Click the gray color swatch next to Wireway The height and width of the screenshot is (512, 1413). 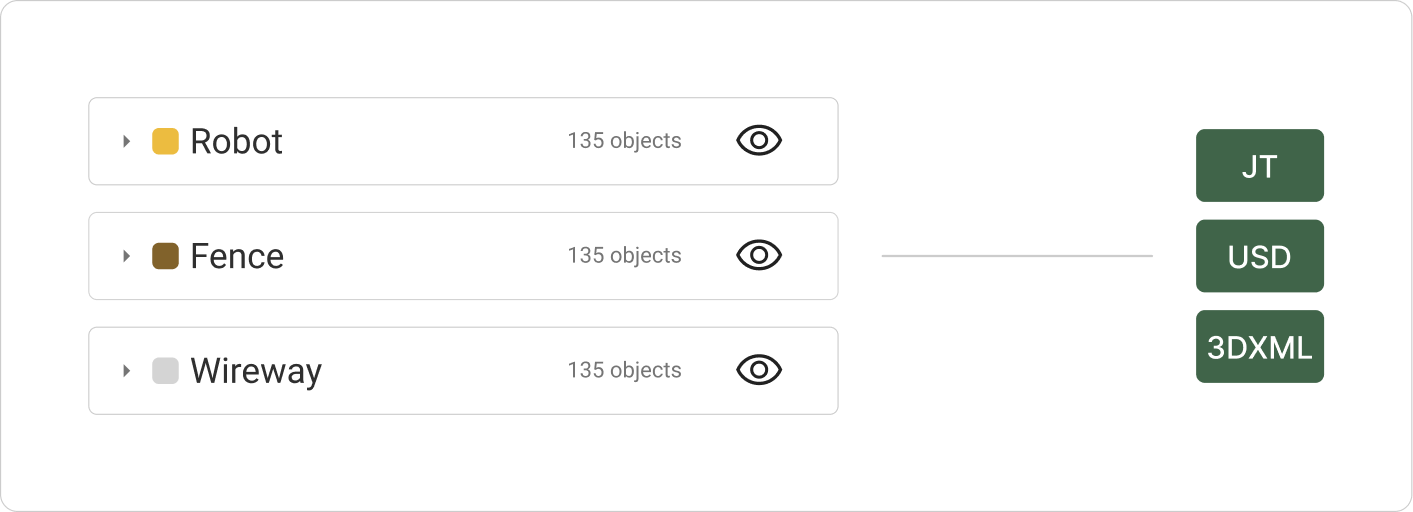coord(165,371)
